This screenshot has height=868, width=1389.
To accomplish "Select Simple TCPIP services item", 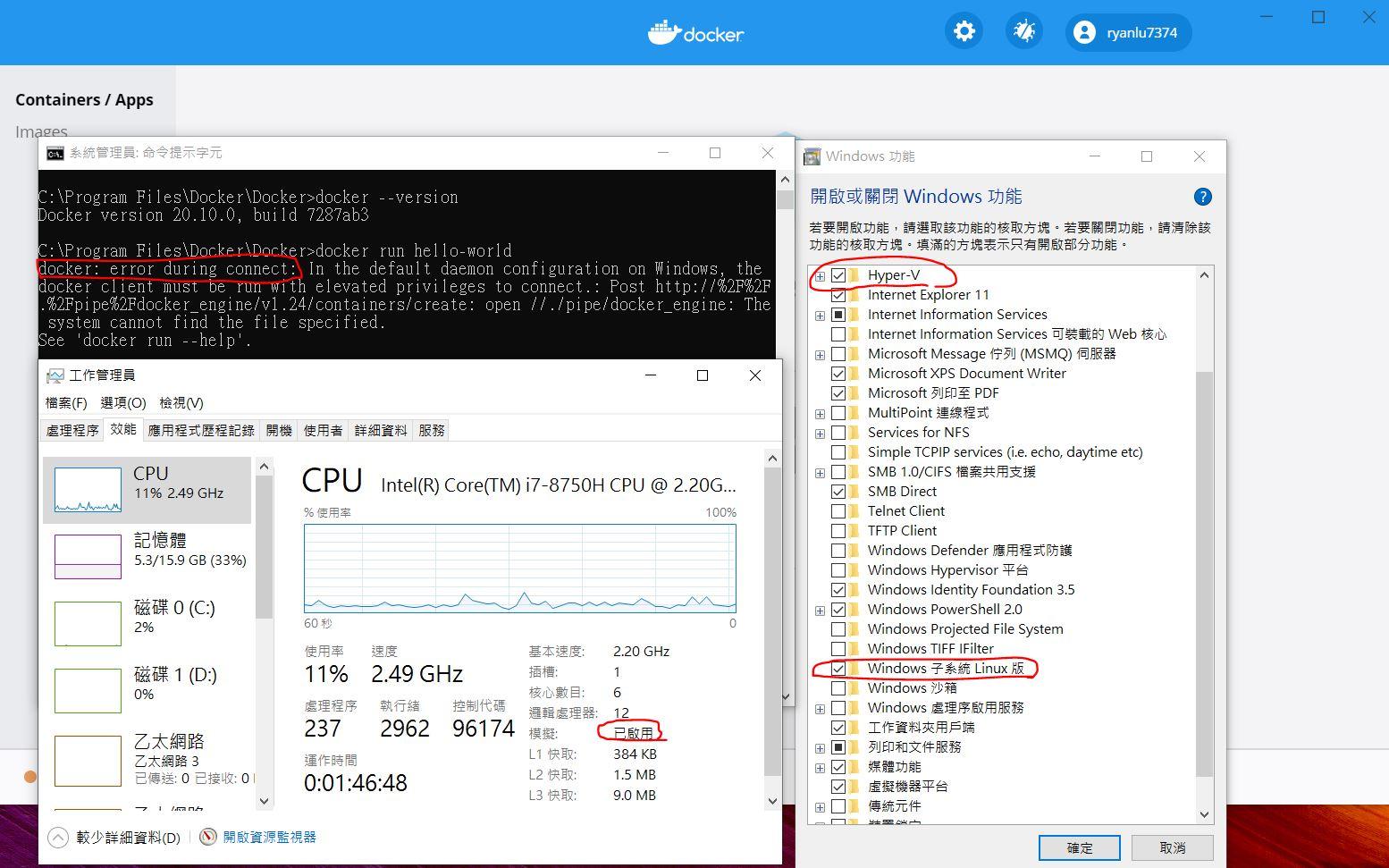I will click(1006, 452).
